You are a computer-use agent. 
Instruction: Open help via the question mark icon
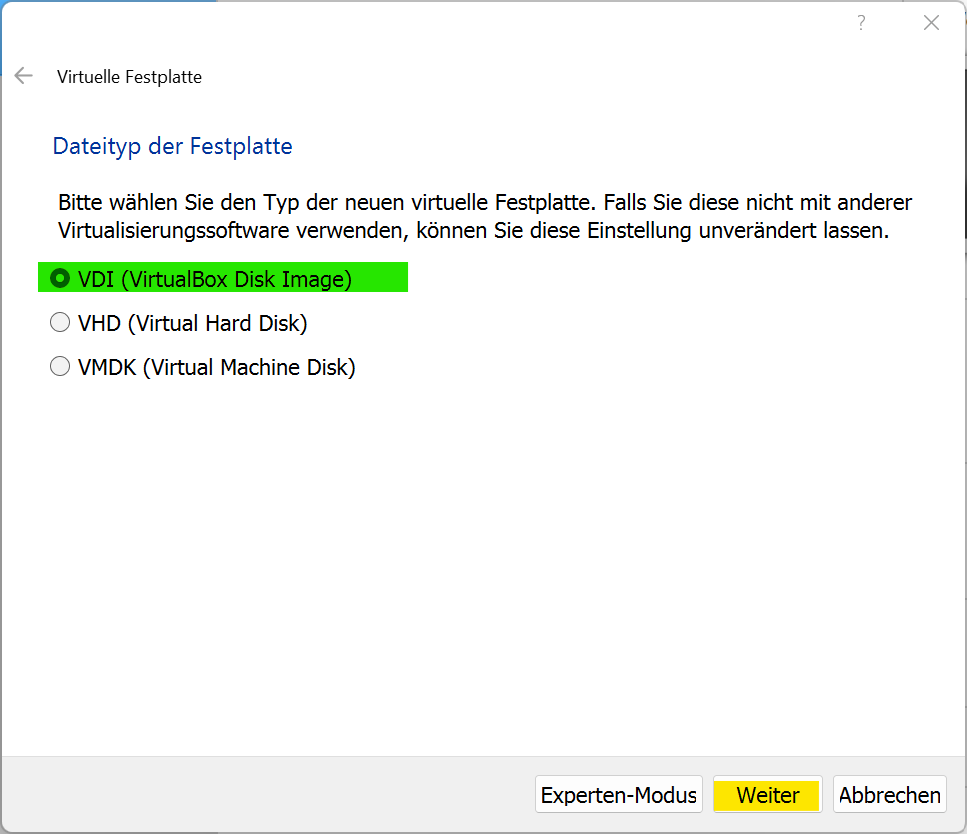tap(861, 23)
